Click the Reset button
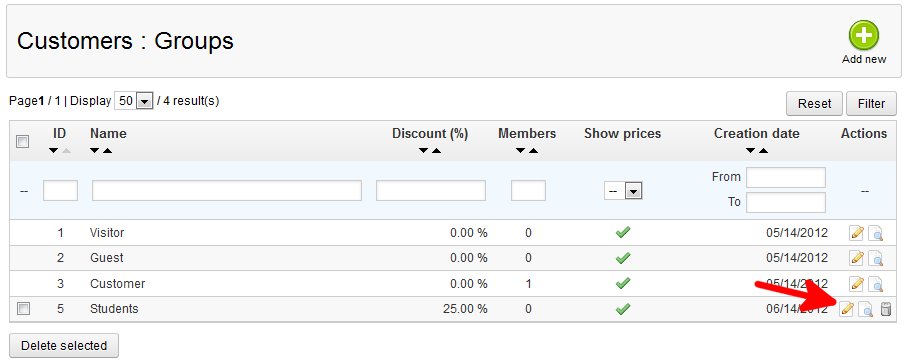Image resolution: width=909 pixels, height=364 pixels. pos(815,104)
